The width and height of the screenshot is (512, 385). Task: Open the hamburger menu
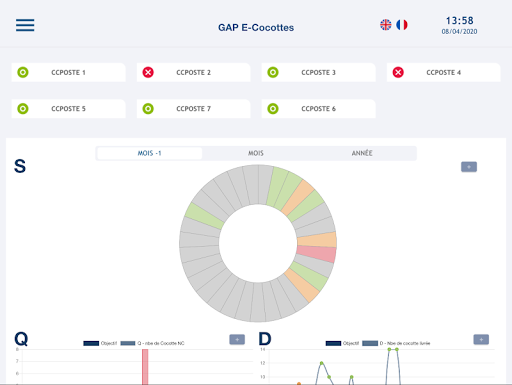[25, 25]
